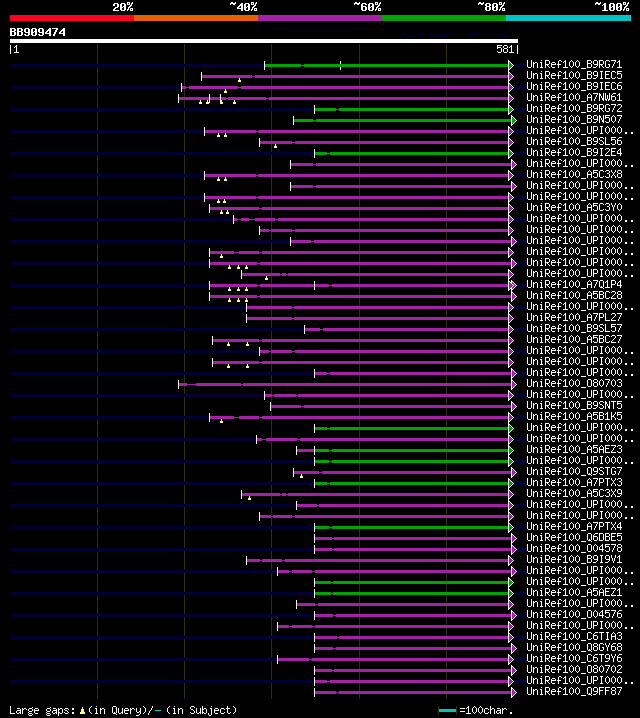The height and width of the screenshot is (718, 640).
Task: Open hit UniRef100_B9IEC6
Action: point(574,86)
